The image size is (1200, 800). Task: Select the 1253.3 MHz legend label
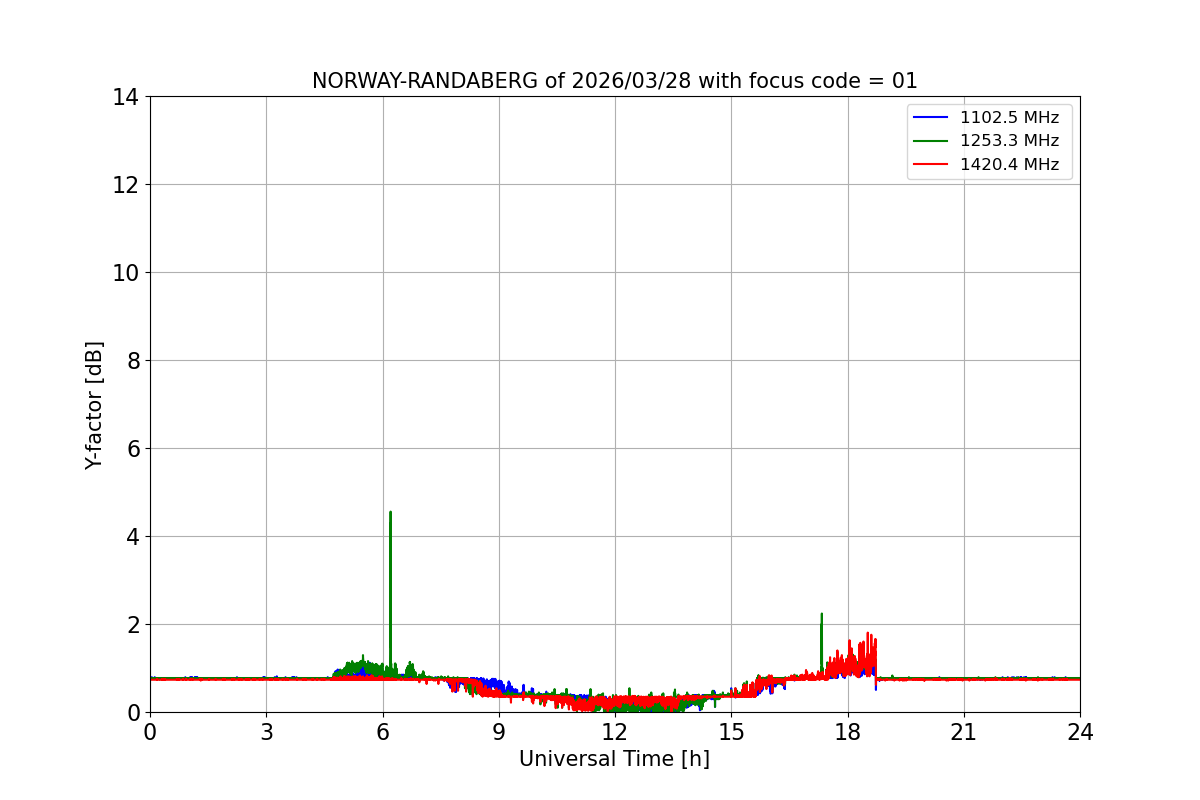[x=1009, y=141]
